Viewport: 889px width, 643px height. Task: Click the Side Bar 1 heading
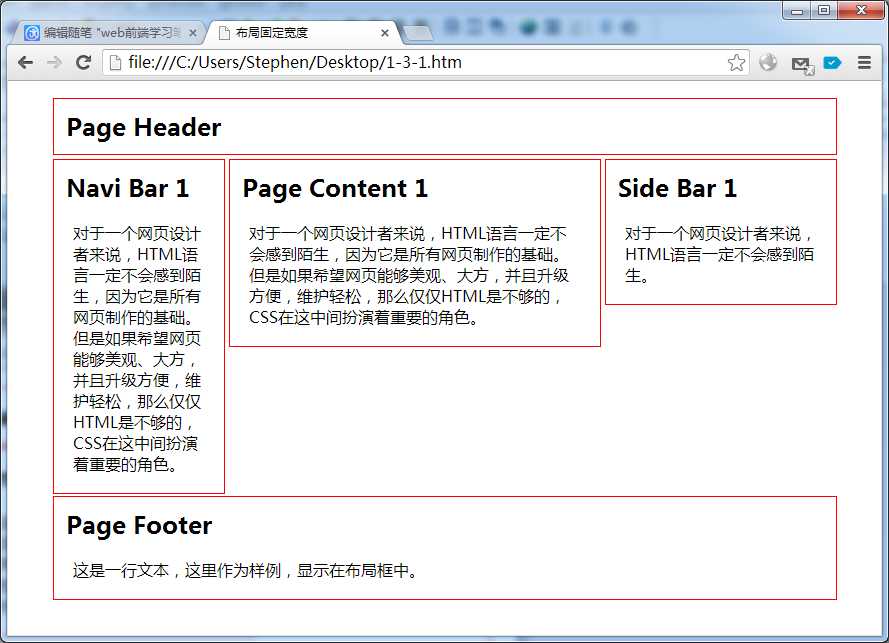point(678,188)
